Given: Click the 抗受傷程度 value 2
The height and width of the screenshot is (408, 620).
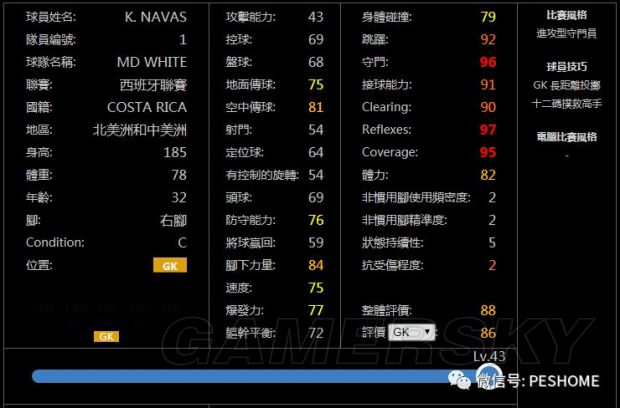Looking at the screenshot, I should (492, 265).
